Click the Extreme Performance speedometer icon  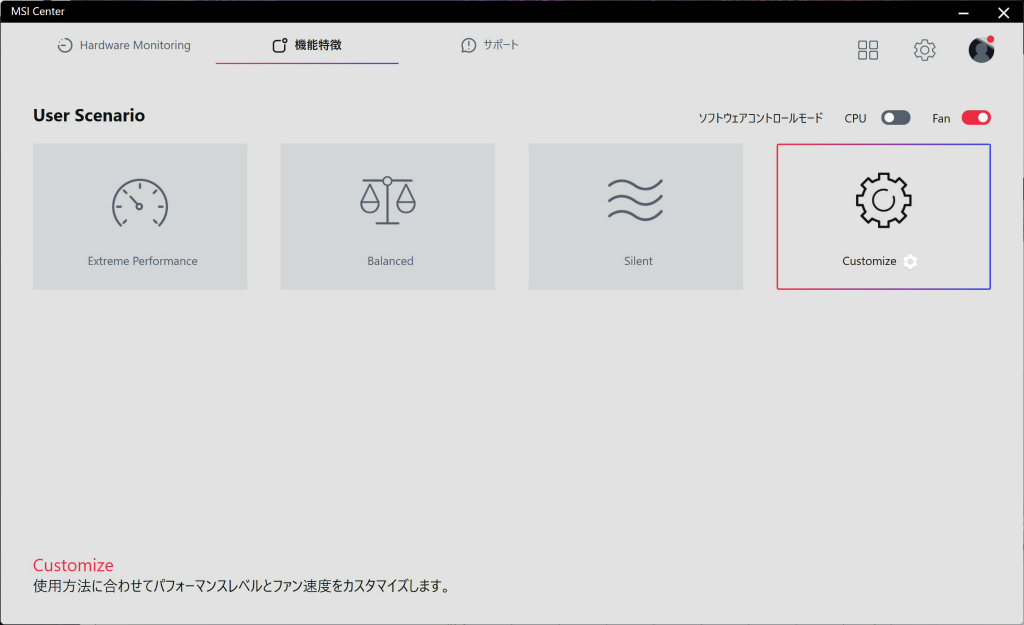click(140, 202)
